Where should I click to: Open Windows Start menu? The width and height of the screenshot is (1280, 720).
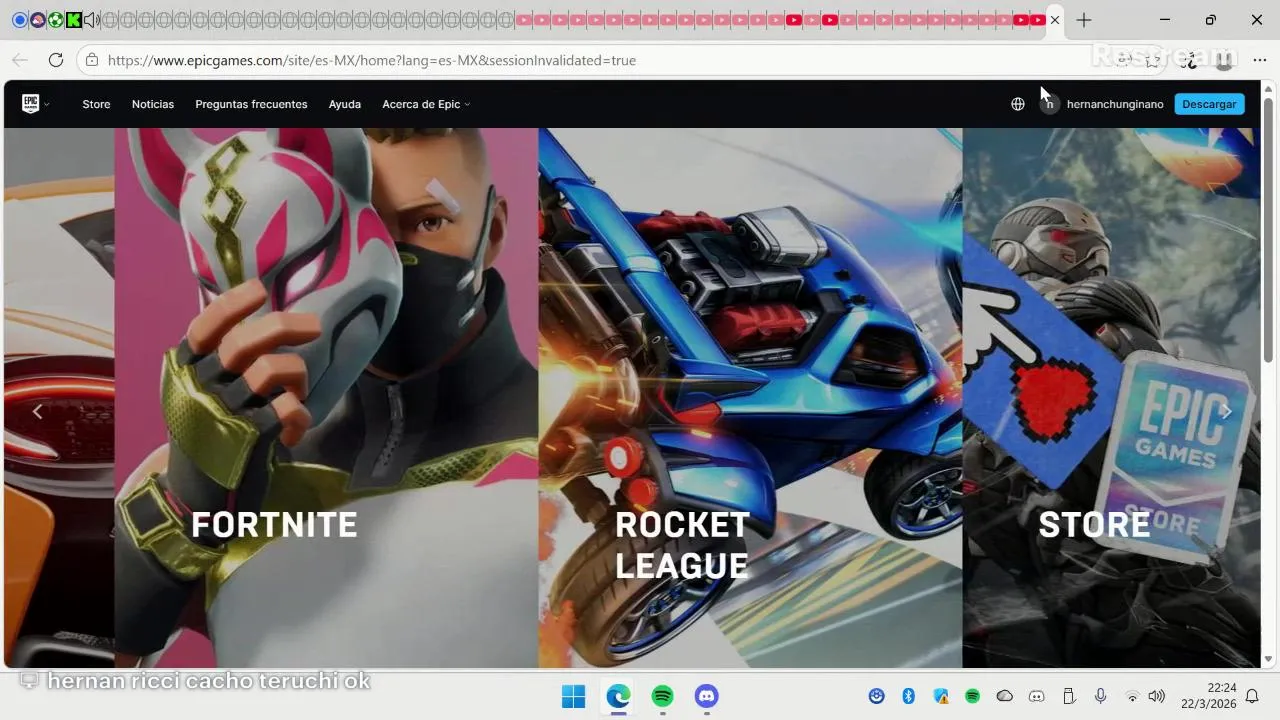(574, 696)
